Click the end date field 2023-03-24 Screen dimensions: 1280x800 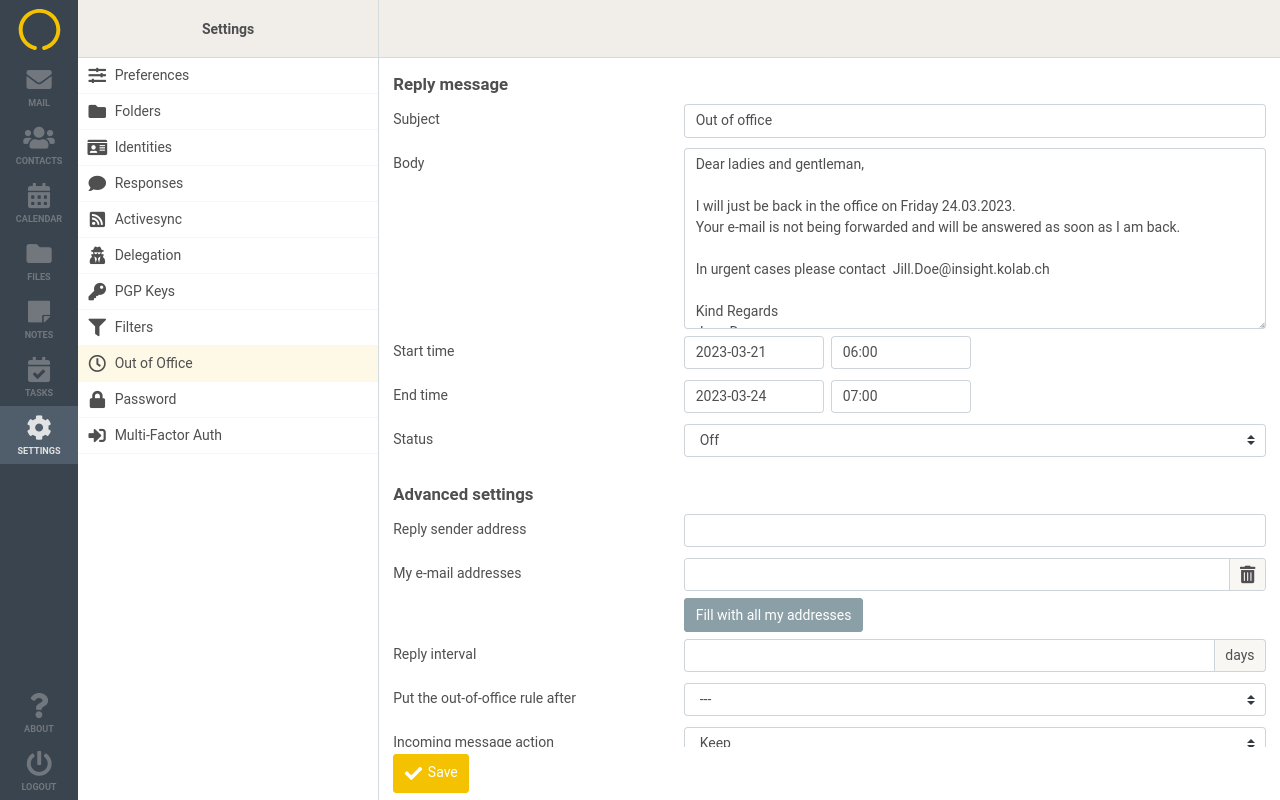pos(754,396)
